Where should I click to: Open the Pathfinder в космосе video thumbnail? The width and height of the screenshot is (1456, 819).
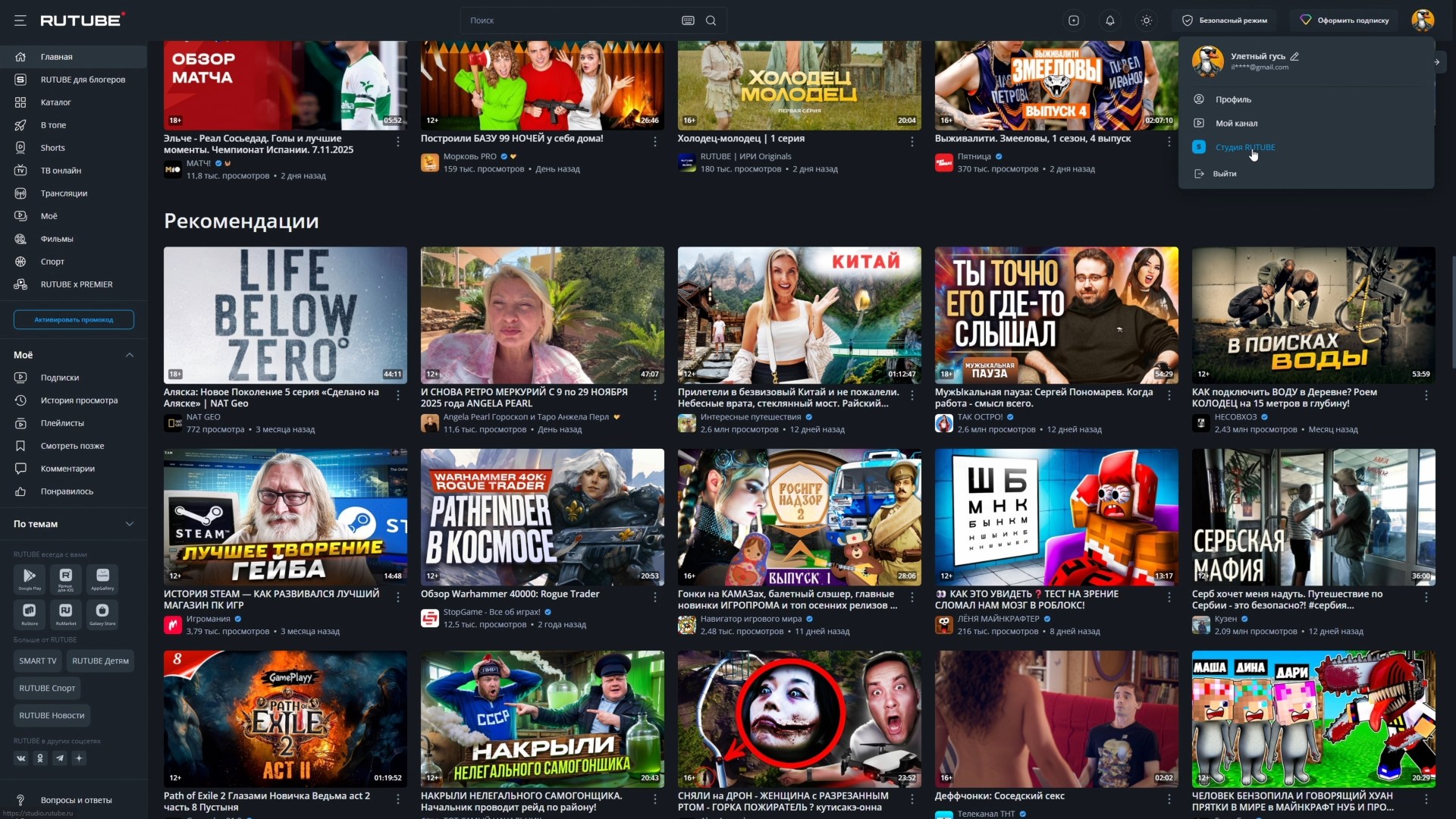tap(542, 517)
